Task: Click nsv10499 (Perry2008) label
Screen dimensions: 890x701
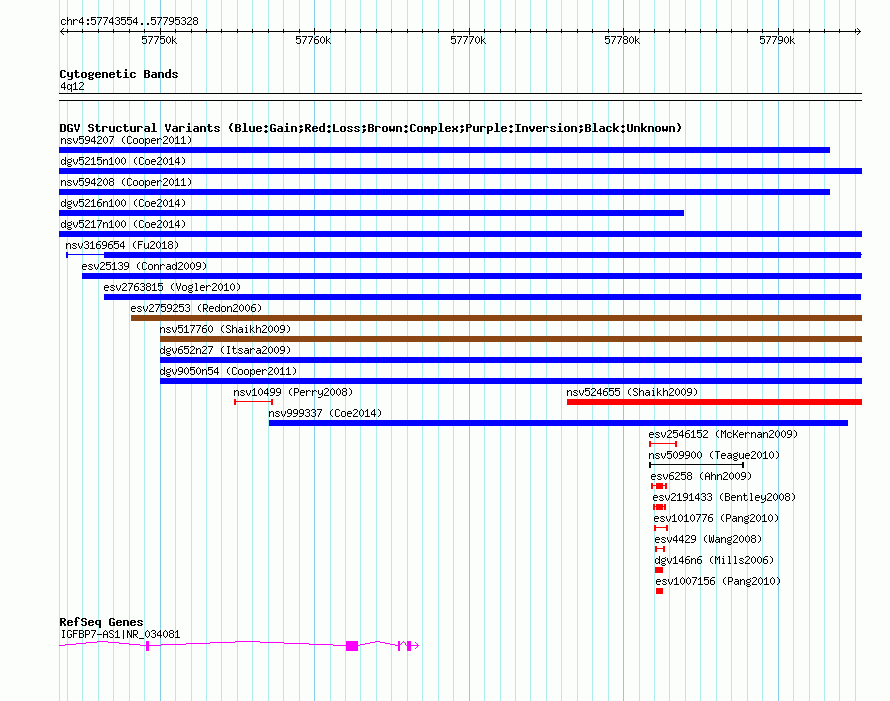Action: 293,392
